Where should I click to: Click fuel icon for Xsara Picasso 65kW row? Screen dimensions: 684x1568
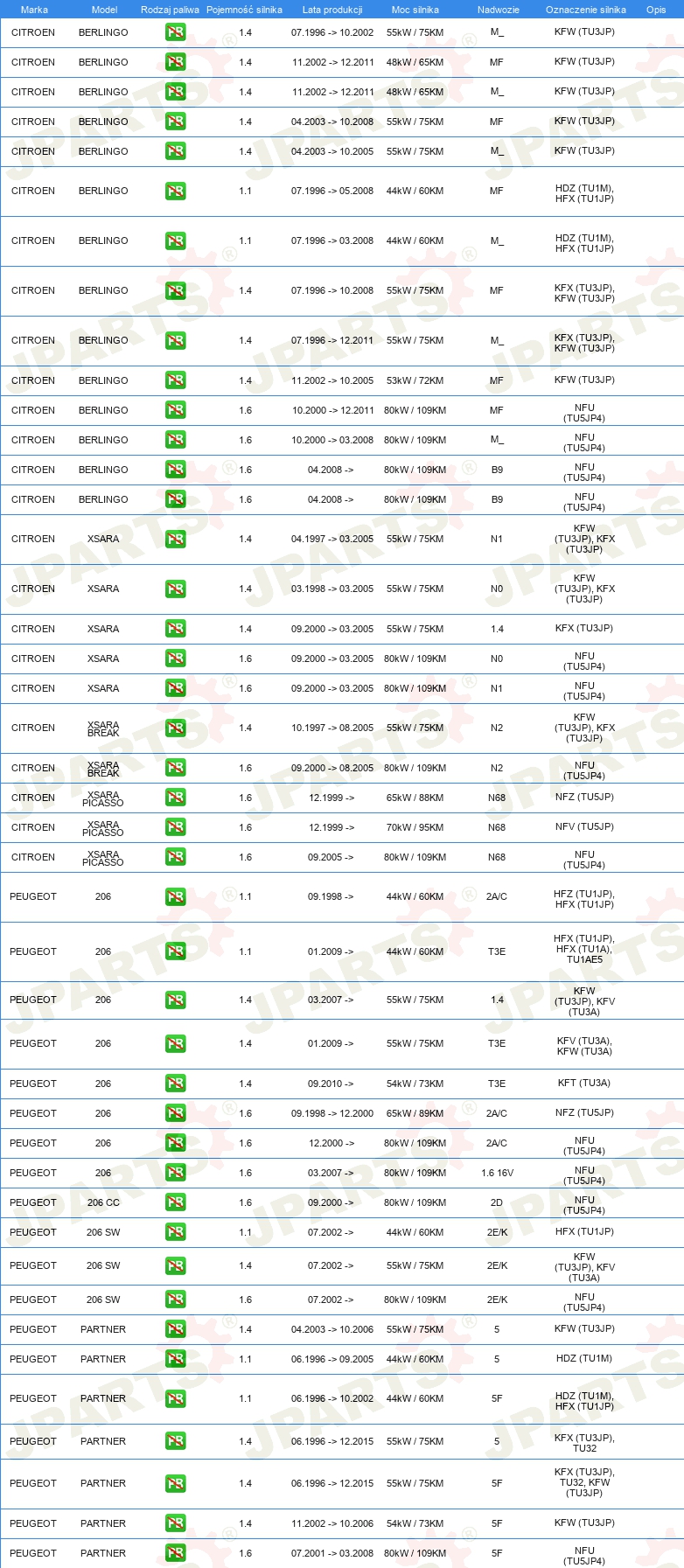click(176, 798)
